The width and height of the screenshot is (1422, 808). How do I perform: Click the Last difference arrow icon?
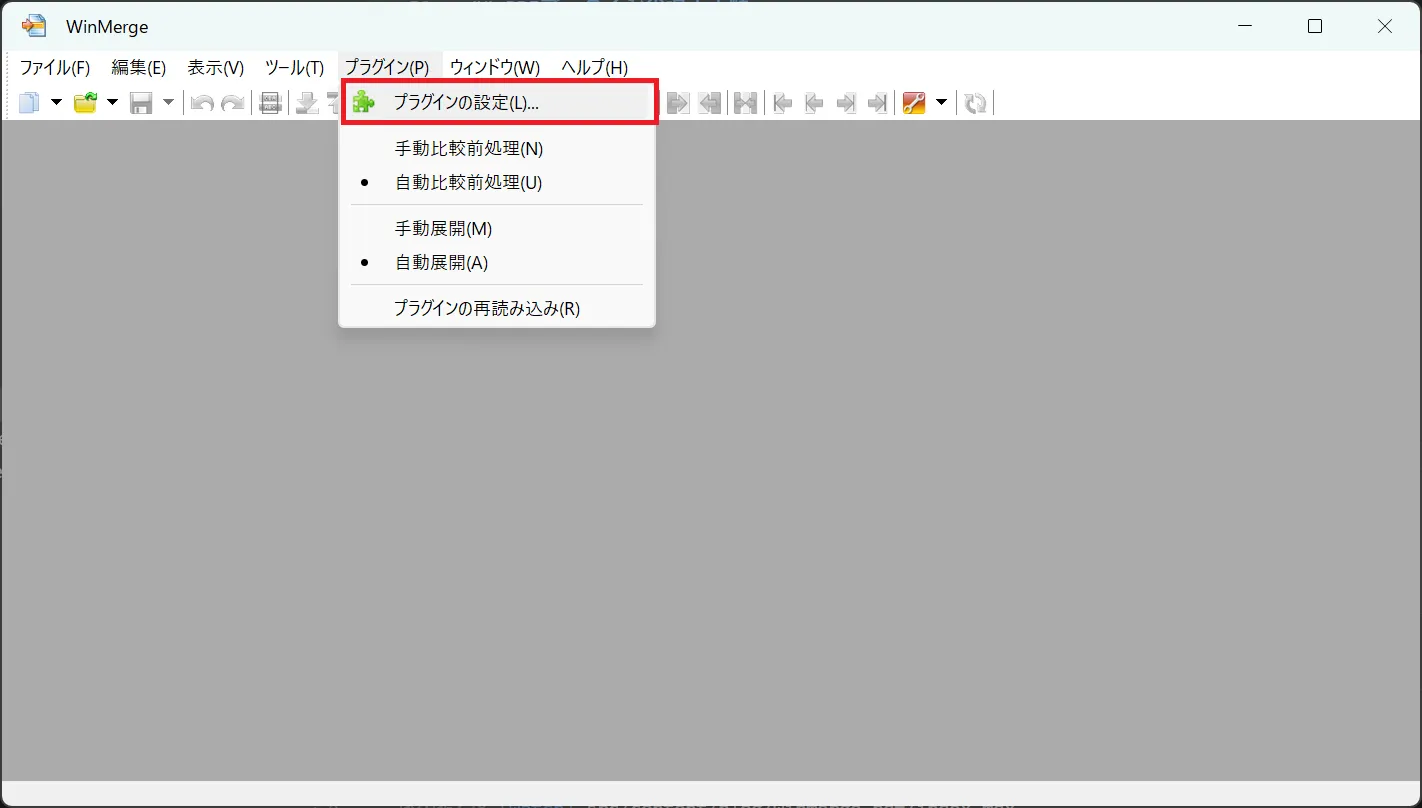pos(877,102)
